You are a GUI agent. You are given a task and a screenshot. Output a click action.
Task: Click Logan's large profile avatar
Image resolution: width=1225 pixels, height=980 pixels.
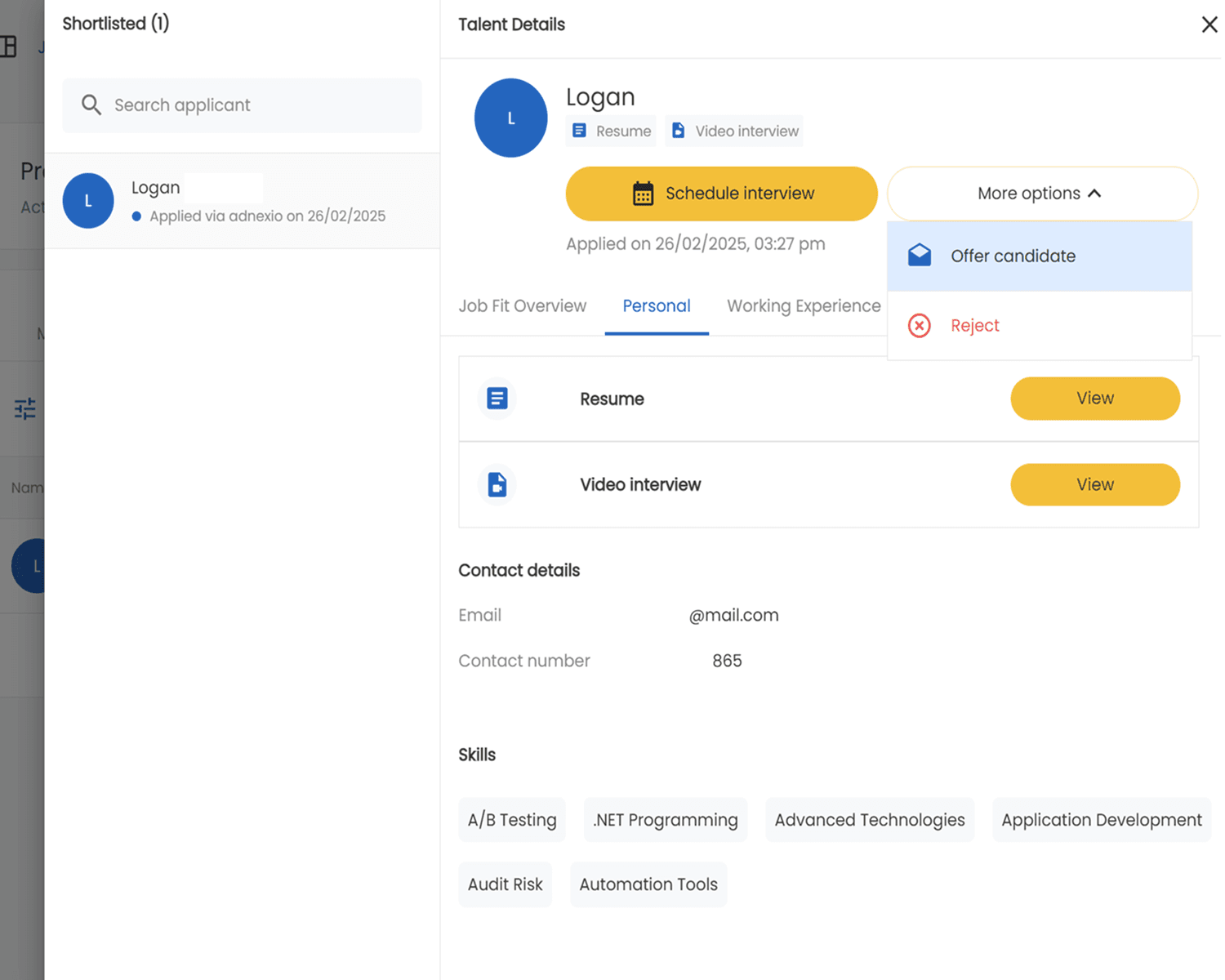pyautogui.click(x=510, y=118)
